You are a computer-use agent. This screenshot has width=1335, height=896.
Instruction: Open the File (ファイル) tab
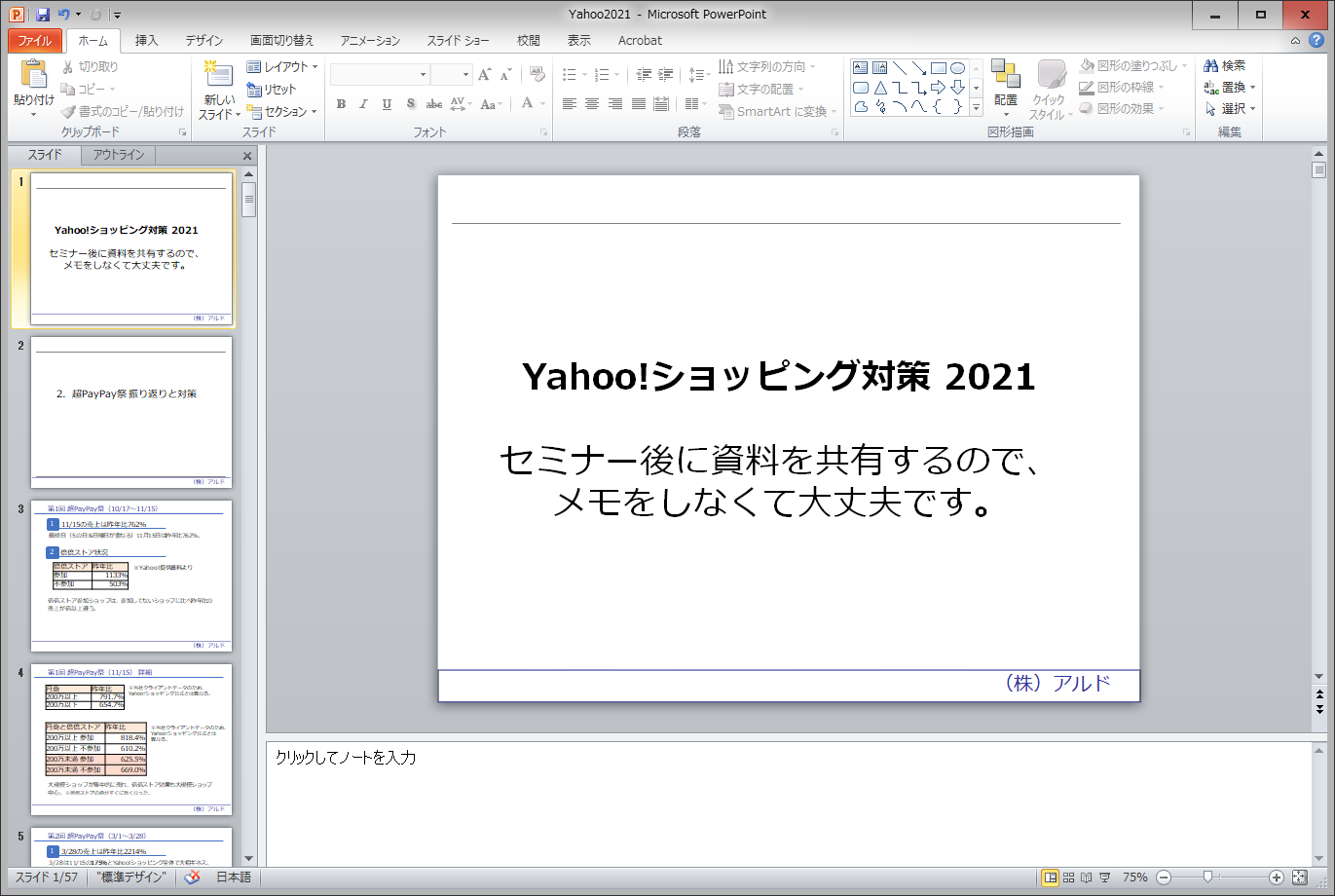pyautogui.click(x=35, y=41)
